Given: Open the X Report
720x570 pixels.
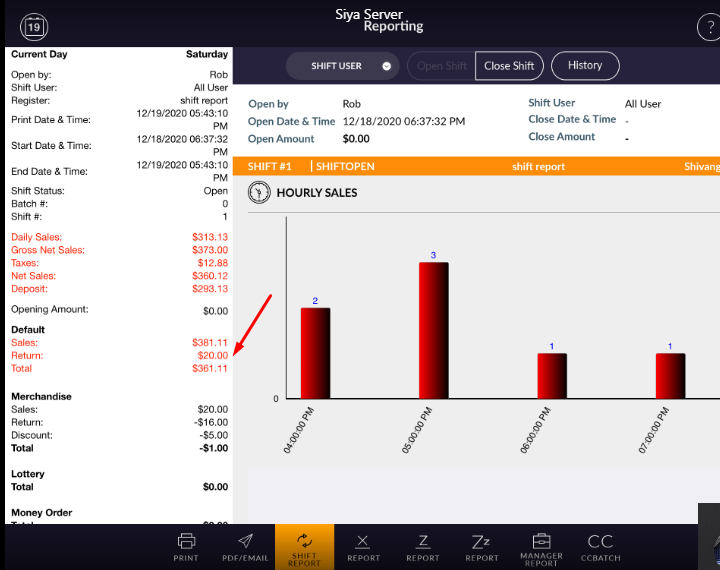Looking at the screenshot, I should [x=363, y=547].
